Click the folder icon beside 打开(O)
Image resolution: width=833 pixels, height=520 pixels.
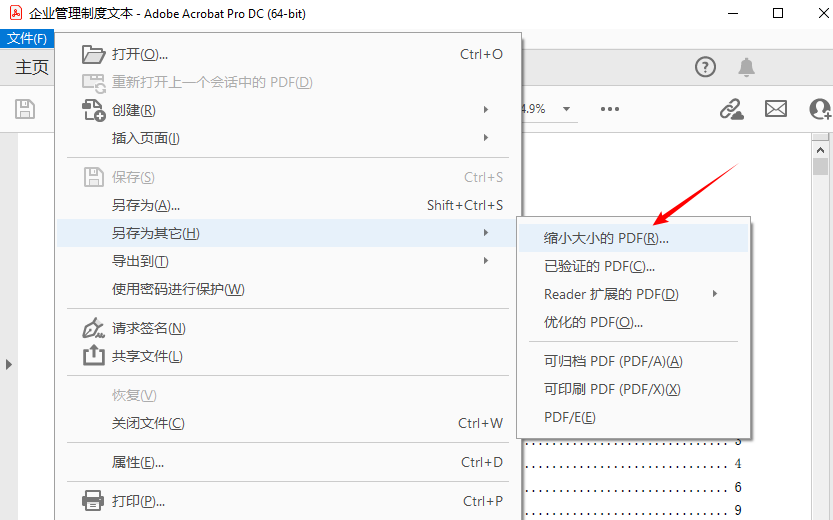(x=94, y=54)
